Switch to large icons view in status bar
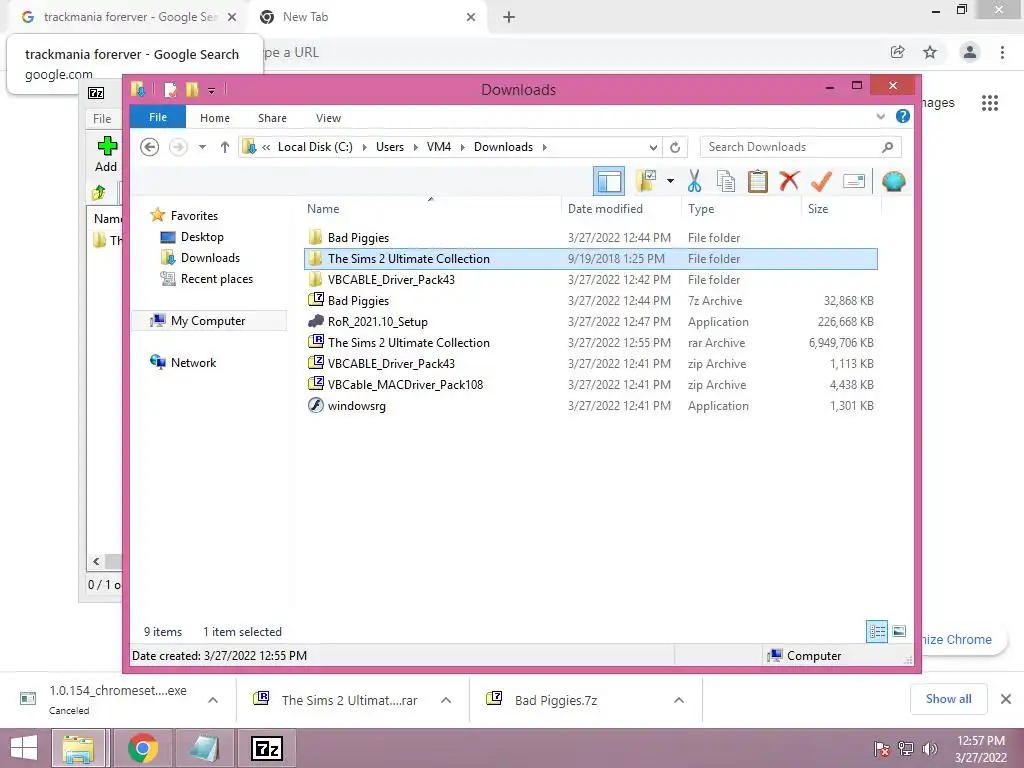Image resolution: width=1024 pixels, height=768 pixels. coord(899,631)
